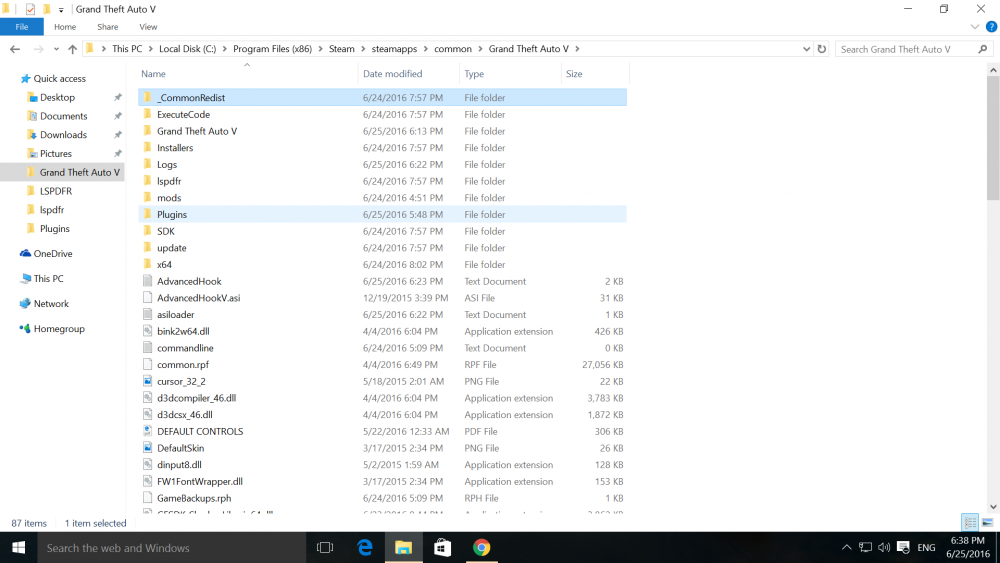Click This PC in the address breadcrumb
1000x563 pixels.
click(x=127, y=49)
